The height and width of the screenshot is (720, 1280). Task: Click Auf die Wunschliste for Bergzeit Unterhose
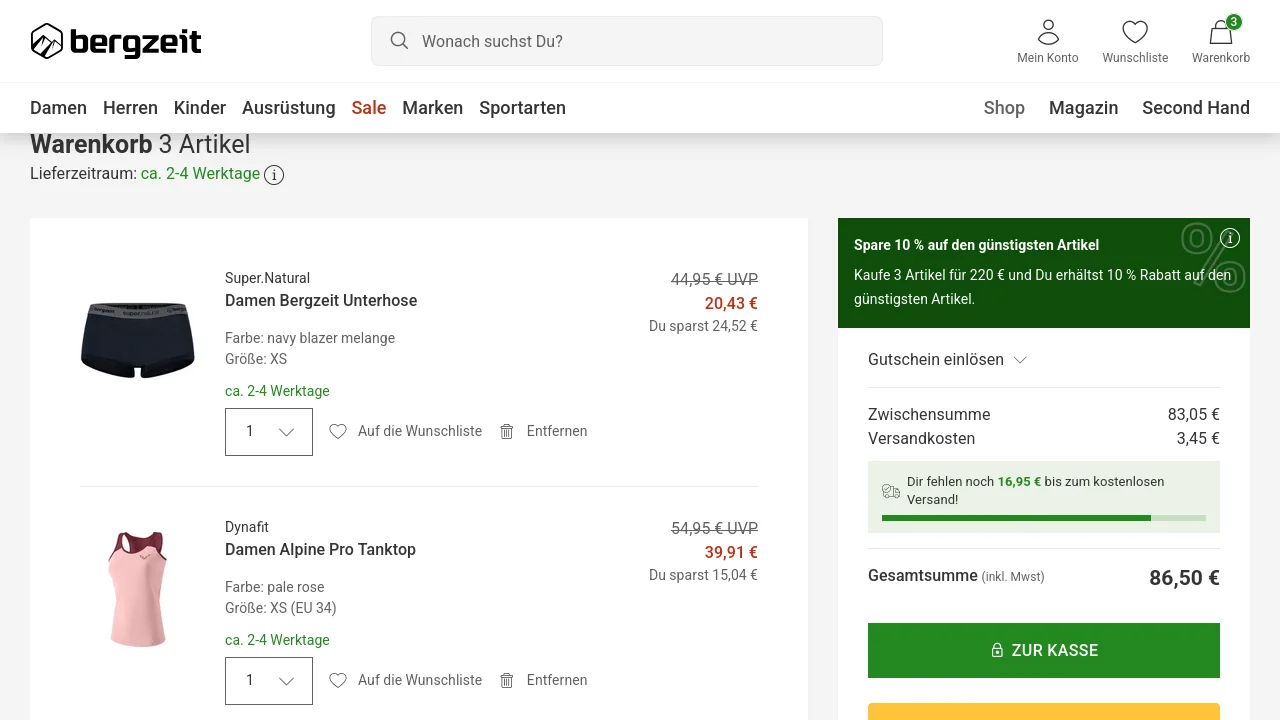(x=420, y=432)
